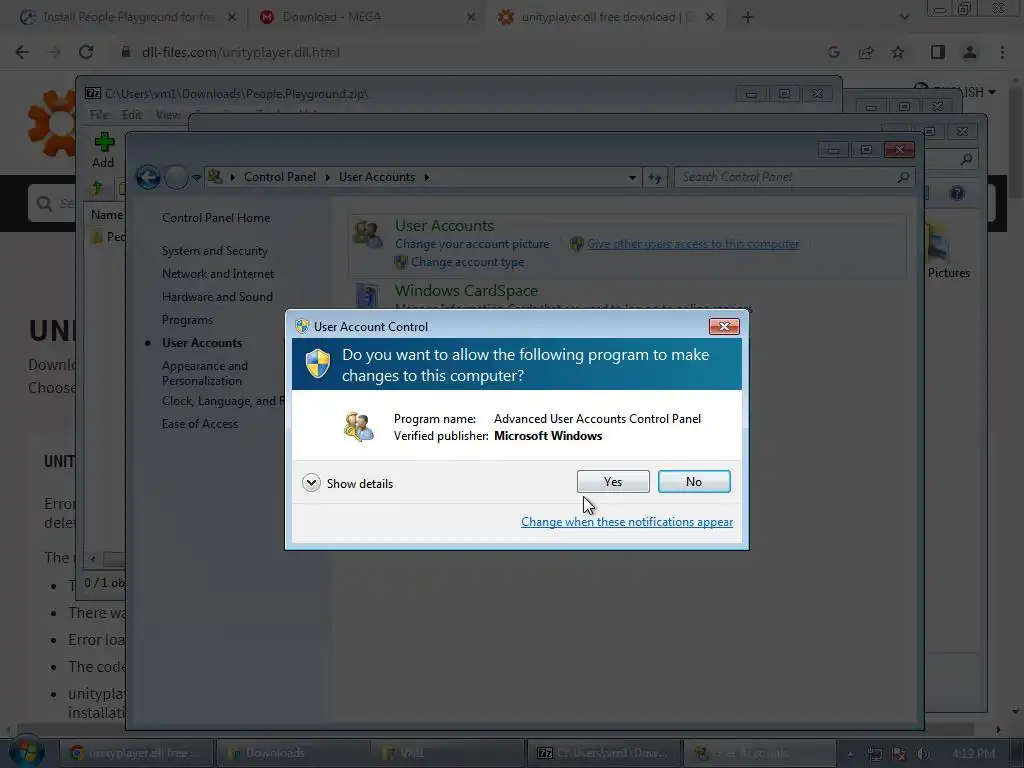Open the User Accounts heading link

coord(444,225)
